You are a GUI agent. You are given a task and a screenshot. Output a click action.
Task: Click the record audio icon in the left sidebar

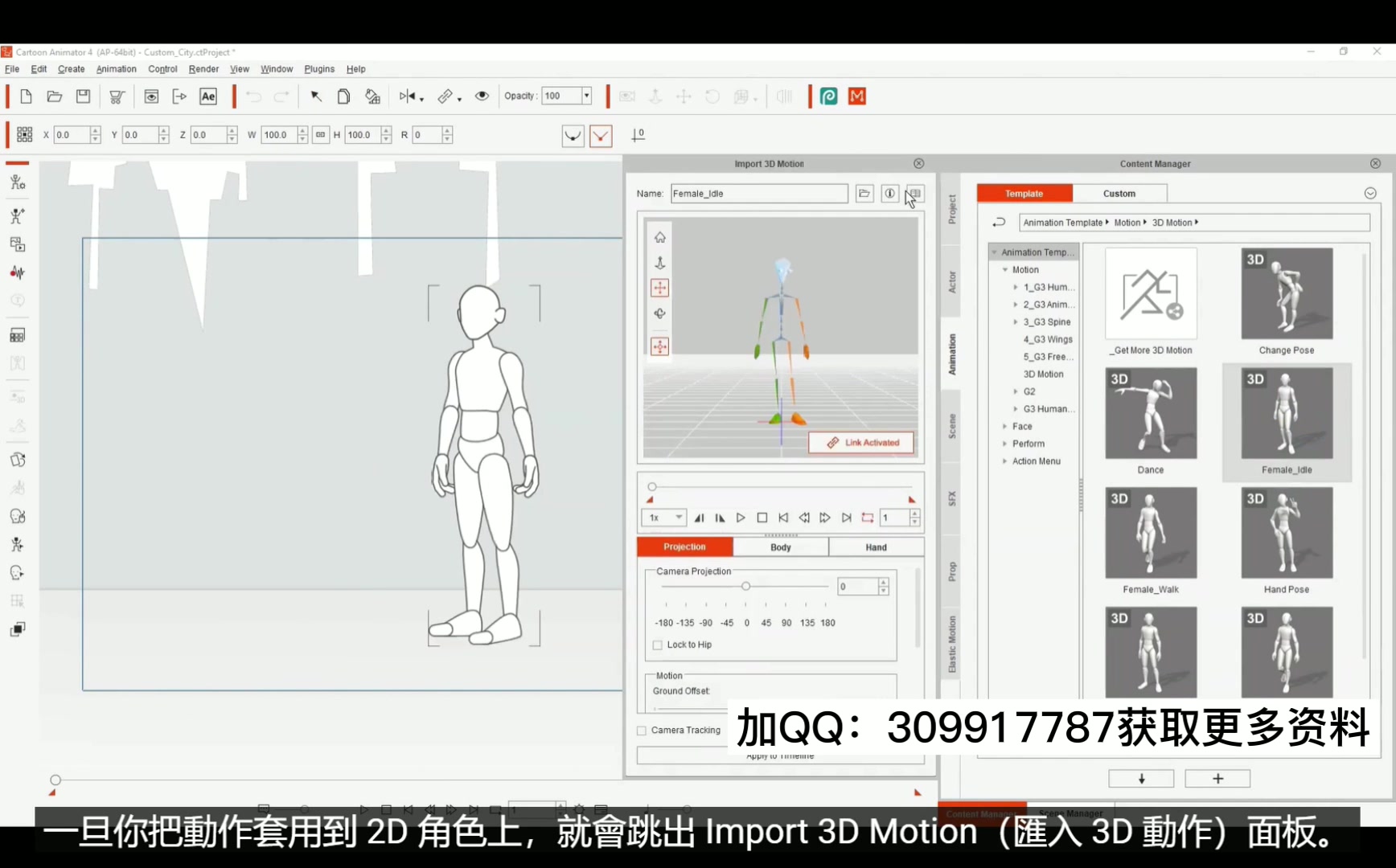tap(17, 273)
